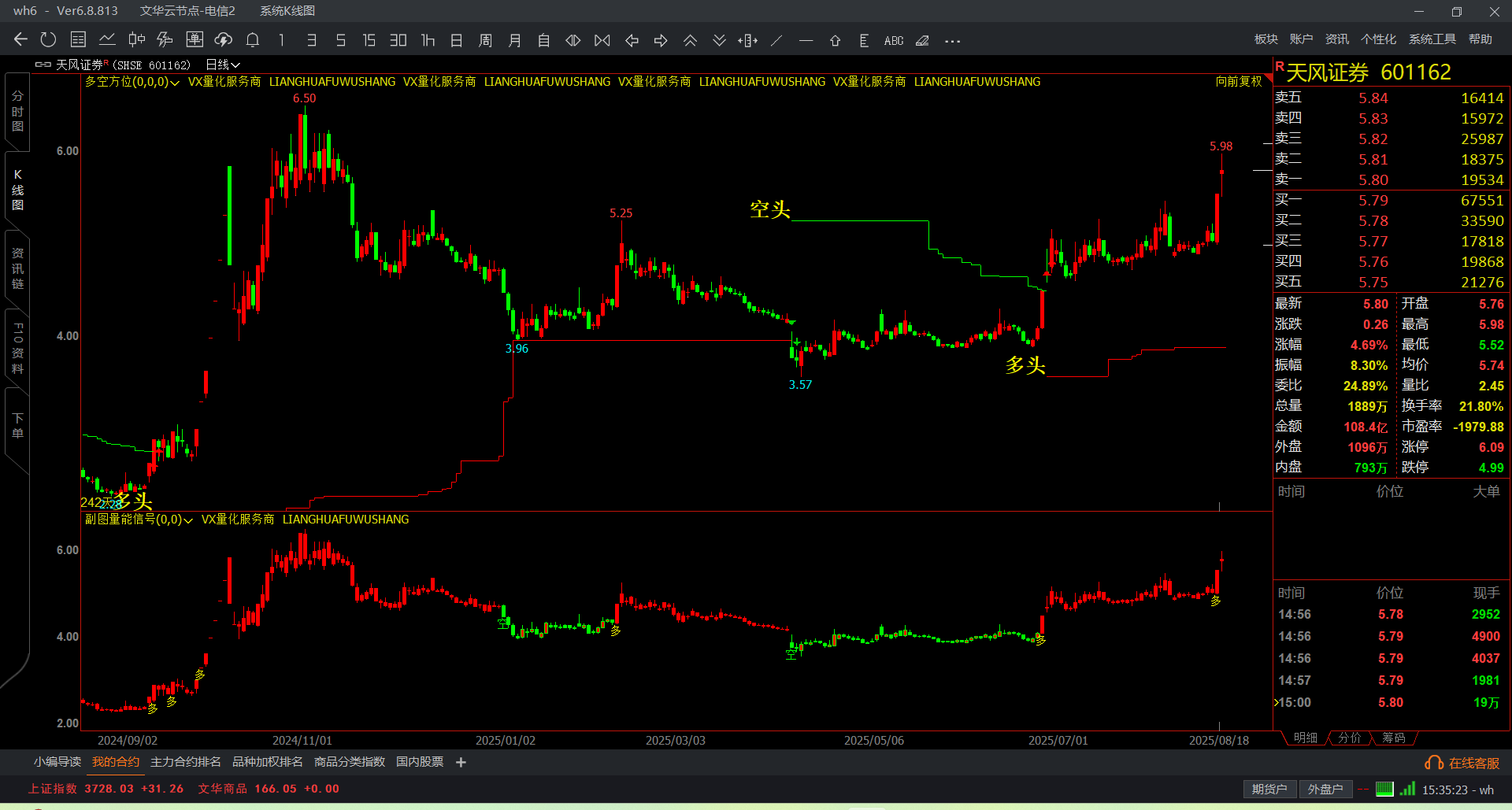Viewport: 1512px width, 810px height.
Task: Click the hollow left arrow icon
Action: click(632, 40)
